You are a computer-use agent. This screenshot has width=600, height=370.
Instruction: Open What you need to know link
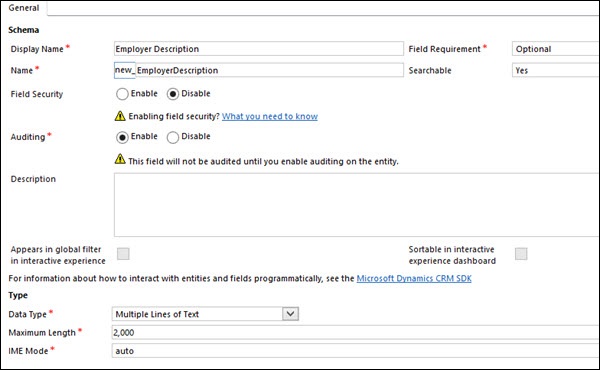(270, 116)
